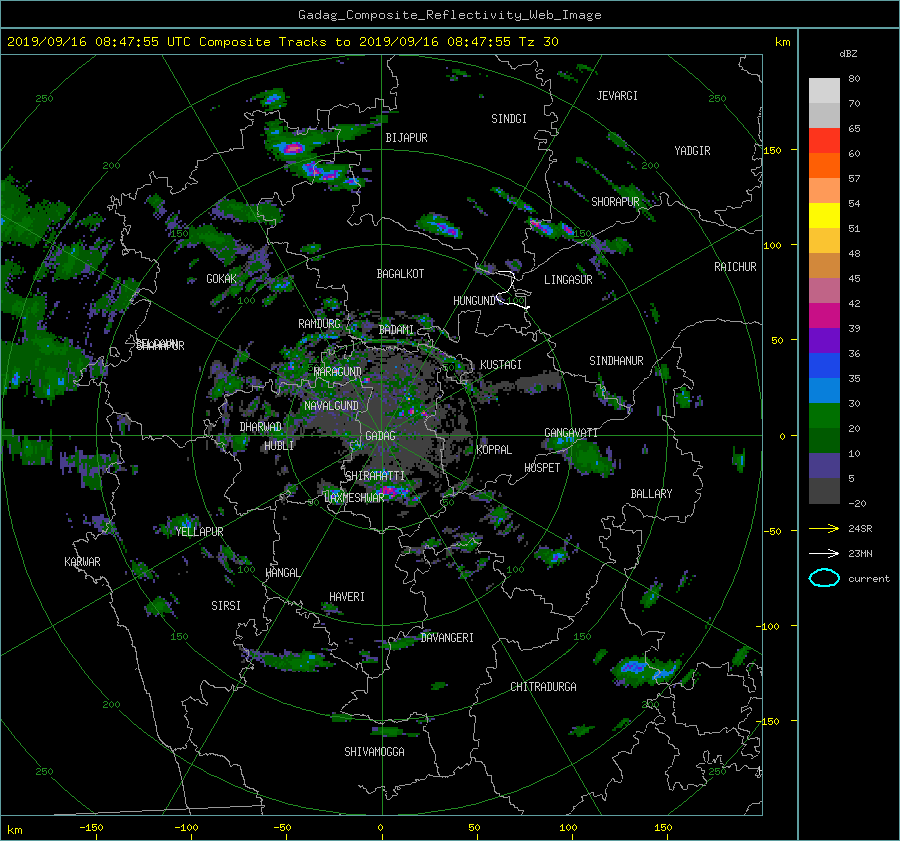Screen dimensions: 900x841
Task: Click the white storm track near Hungund
Action: [512, 290]
